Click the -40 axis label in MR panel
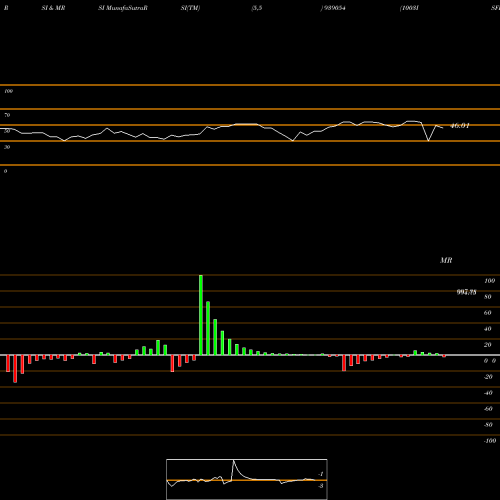 [488, 393]
